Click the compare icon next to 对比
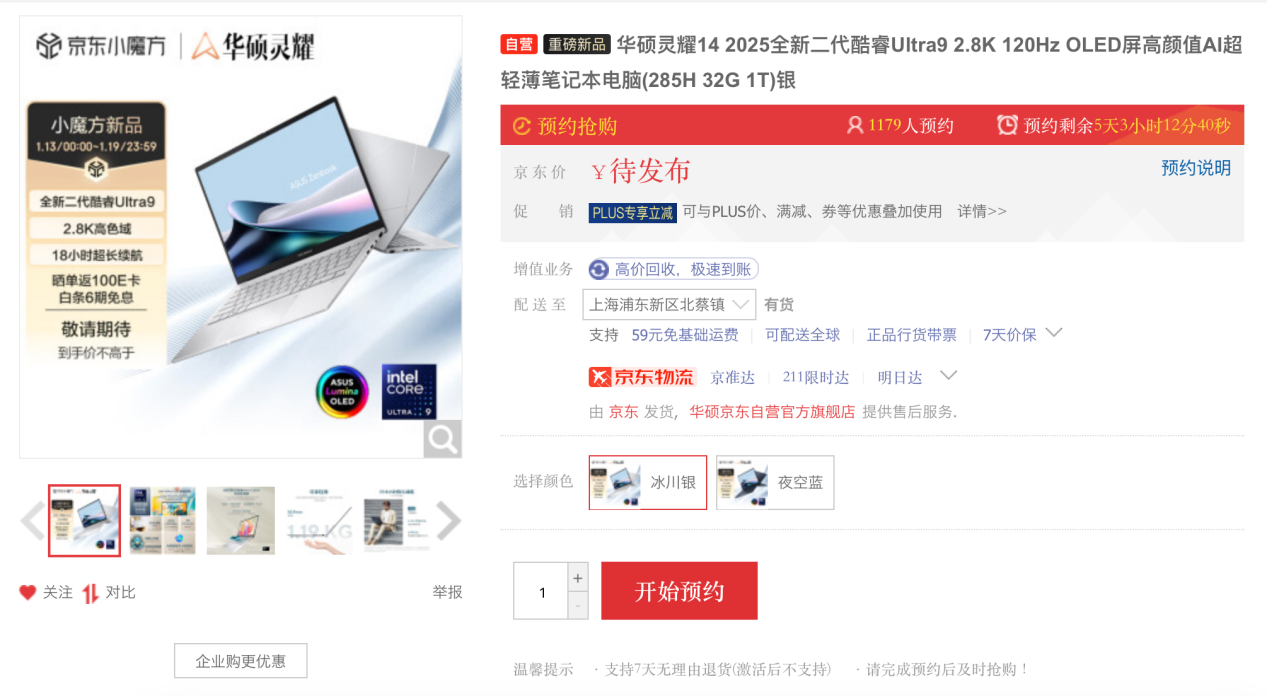Image resolution: width=1267 pixels, height=696 pixels. point(90,593)
